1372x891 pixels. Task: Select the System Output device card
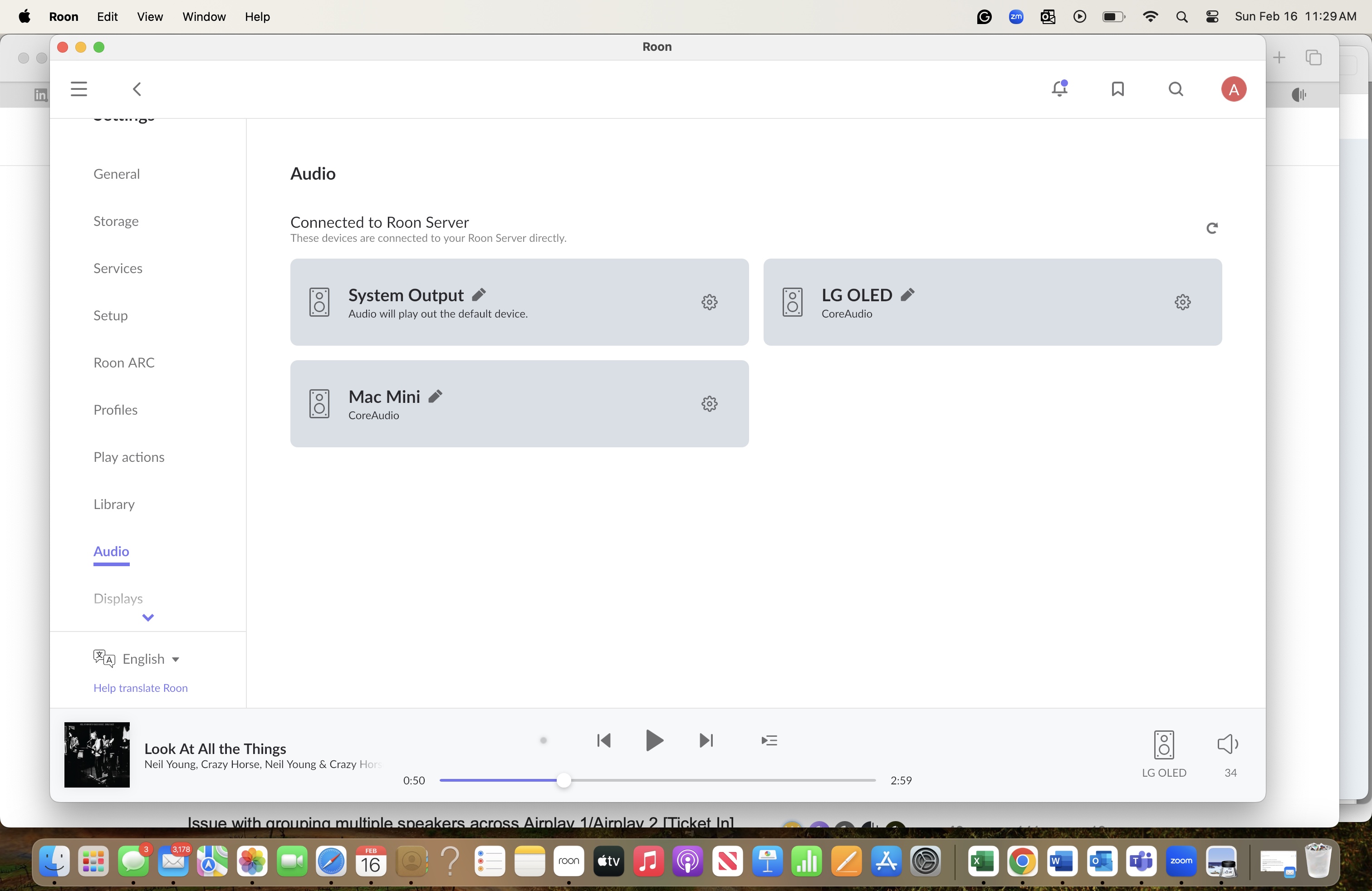519,302
